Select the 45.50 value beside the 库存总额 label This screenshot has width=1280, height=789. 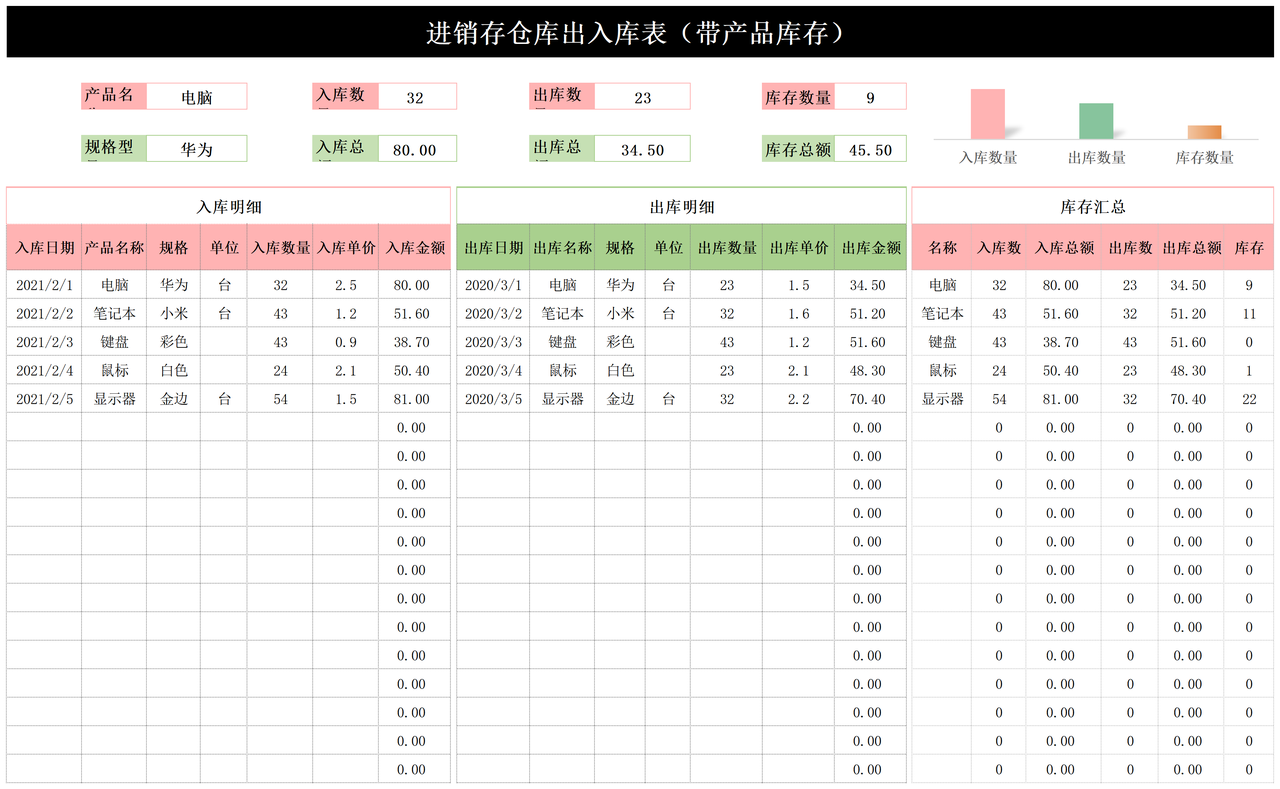click(x=870, y=149)
